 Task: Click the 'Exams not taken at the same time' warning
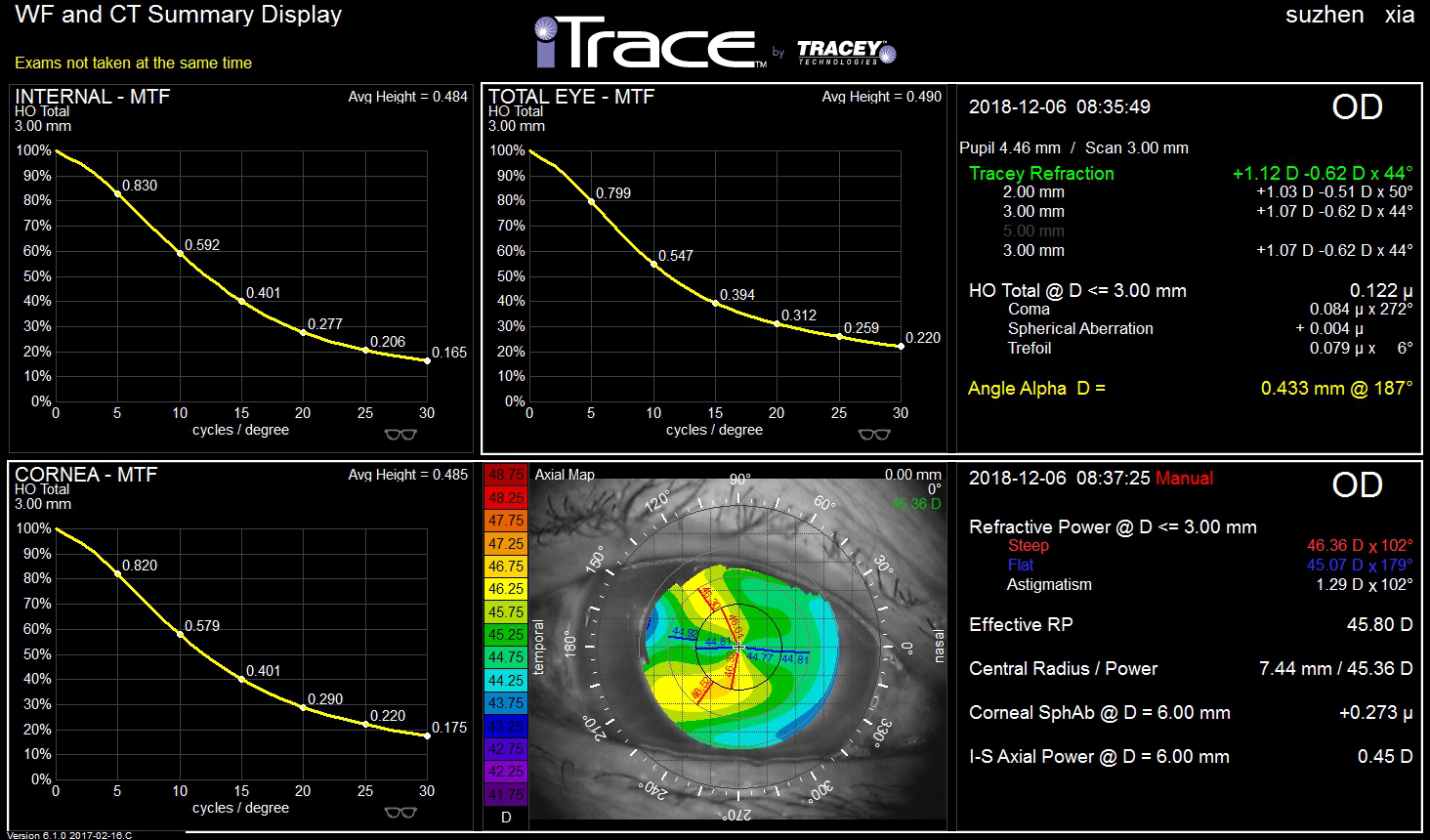tap(133, 63)
